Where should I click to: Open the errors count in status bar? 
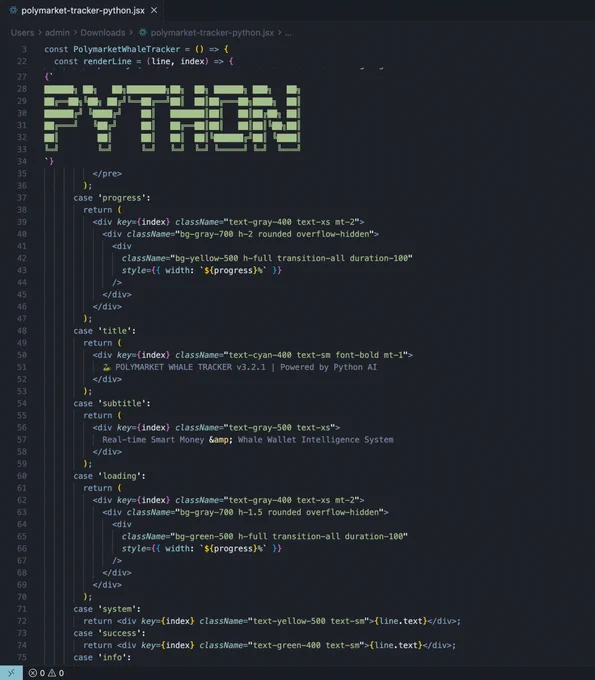(x=37, y=673)
